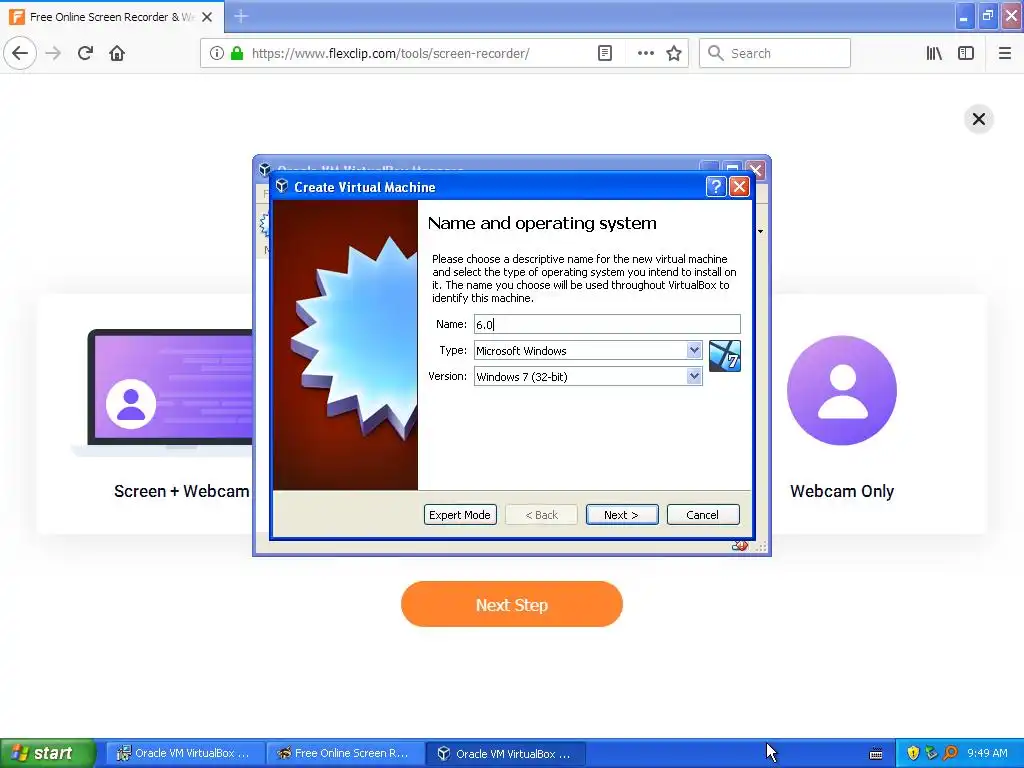Open a new browser tab
The width and height of the screenshot is (1024, 768).
[241, 16]
